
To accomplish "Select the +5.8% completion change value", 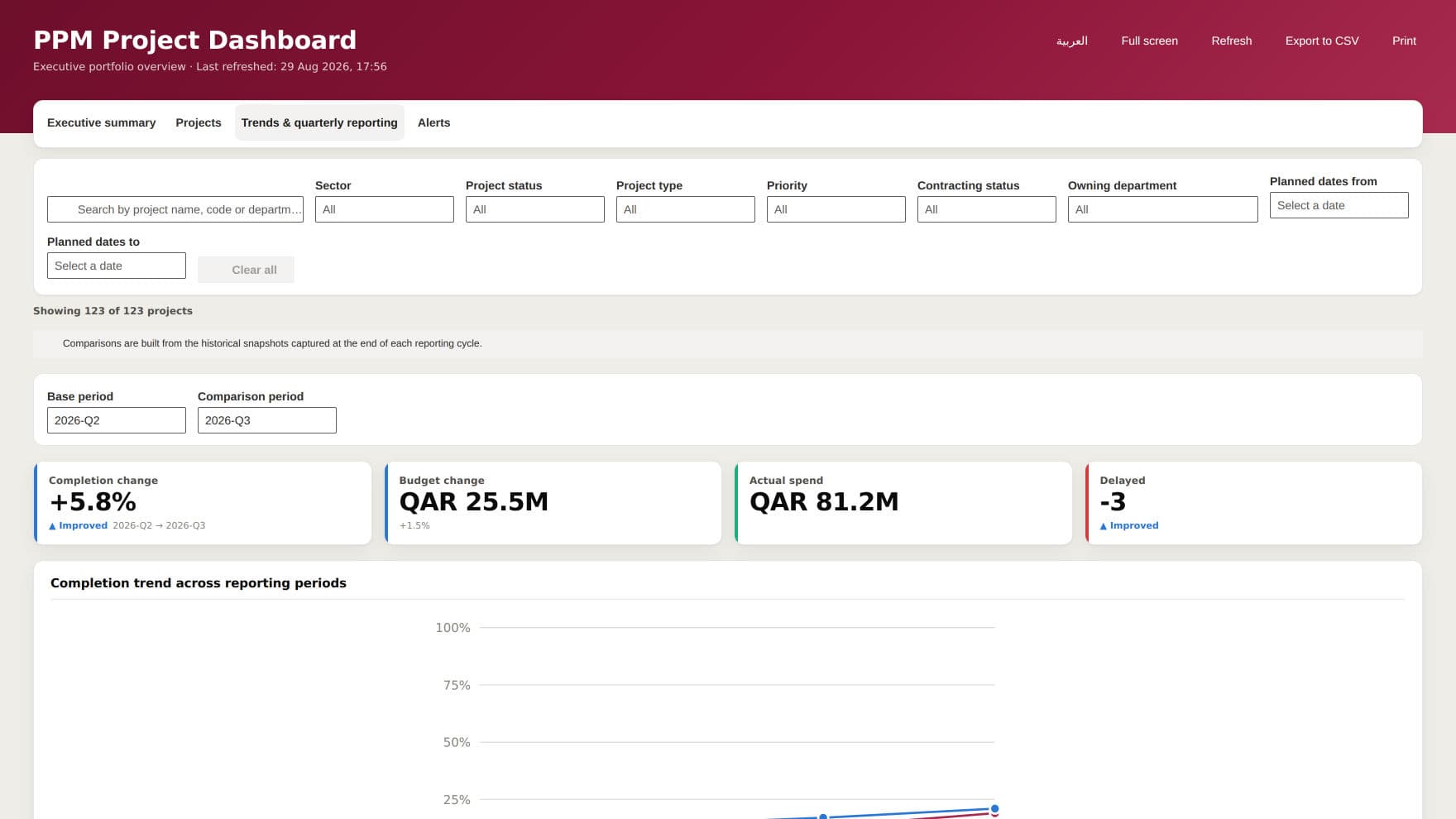I will (x=93, y=502).
